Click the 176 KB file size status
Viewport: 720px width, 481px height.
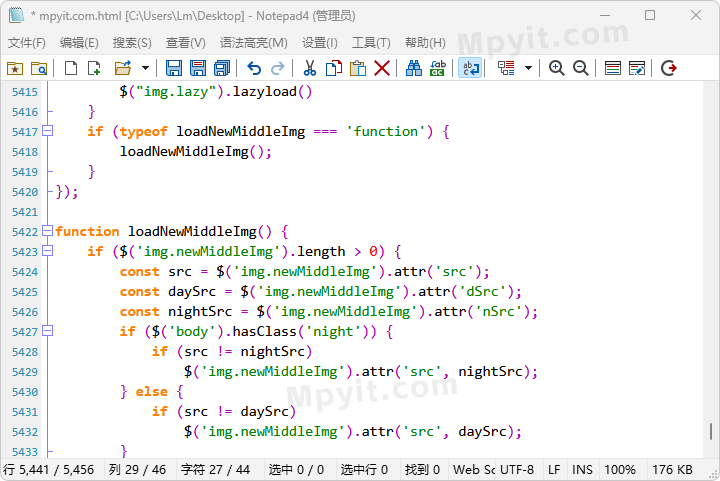[672, 470]
